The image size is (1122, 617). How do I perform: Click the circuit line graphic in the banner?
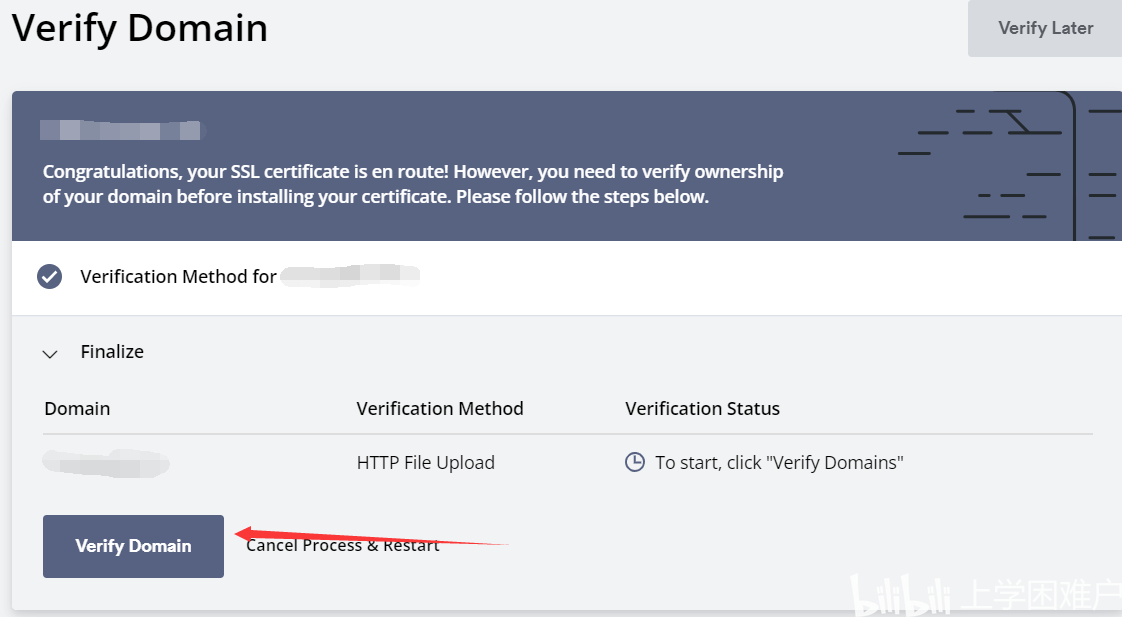[1010, 166]
